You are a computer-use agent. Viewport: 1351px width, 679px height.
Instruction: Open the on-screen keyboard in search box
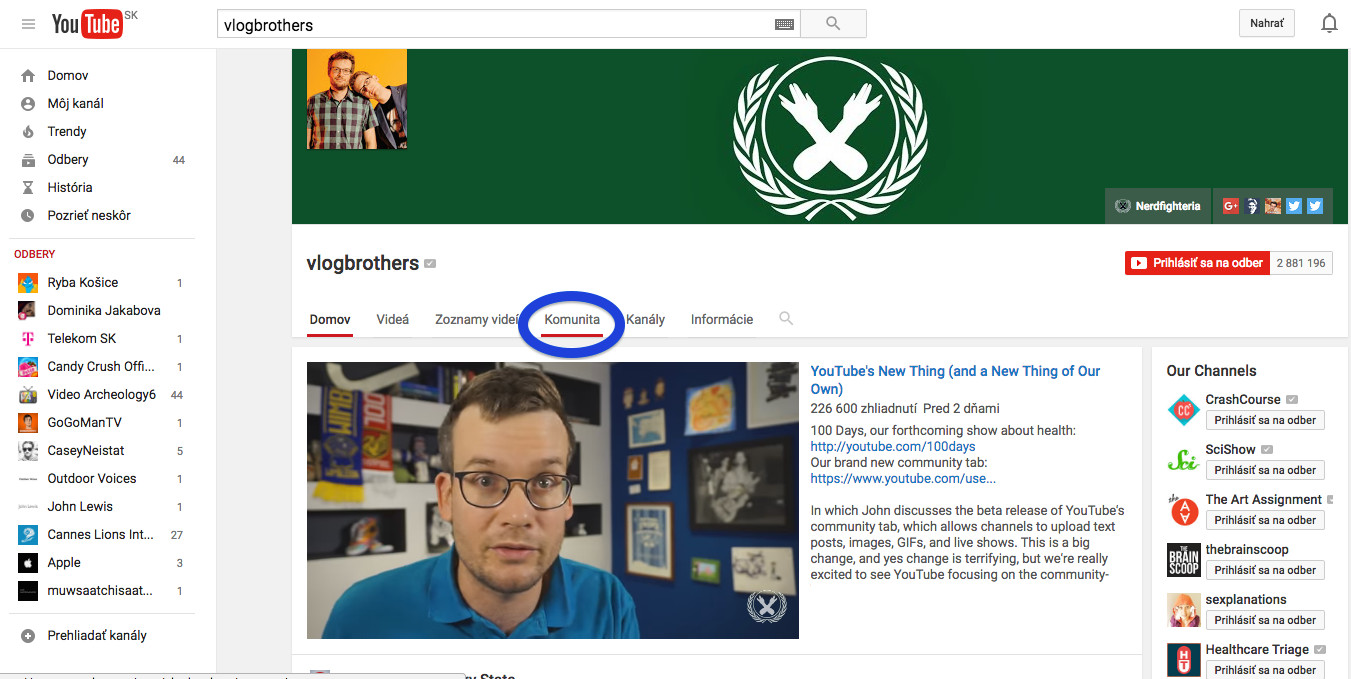coord(784,25)
